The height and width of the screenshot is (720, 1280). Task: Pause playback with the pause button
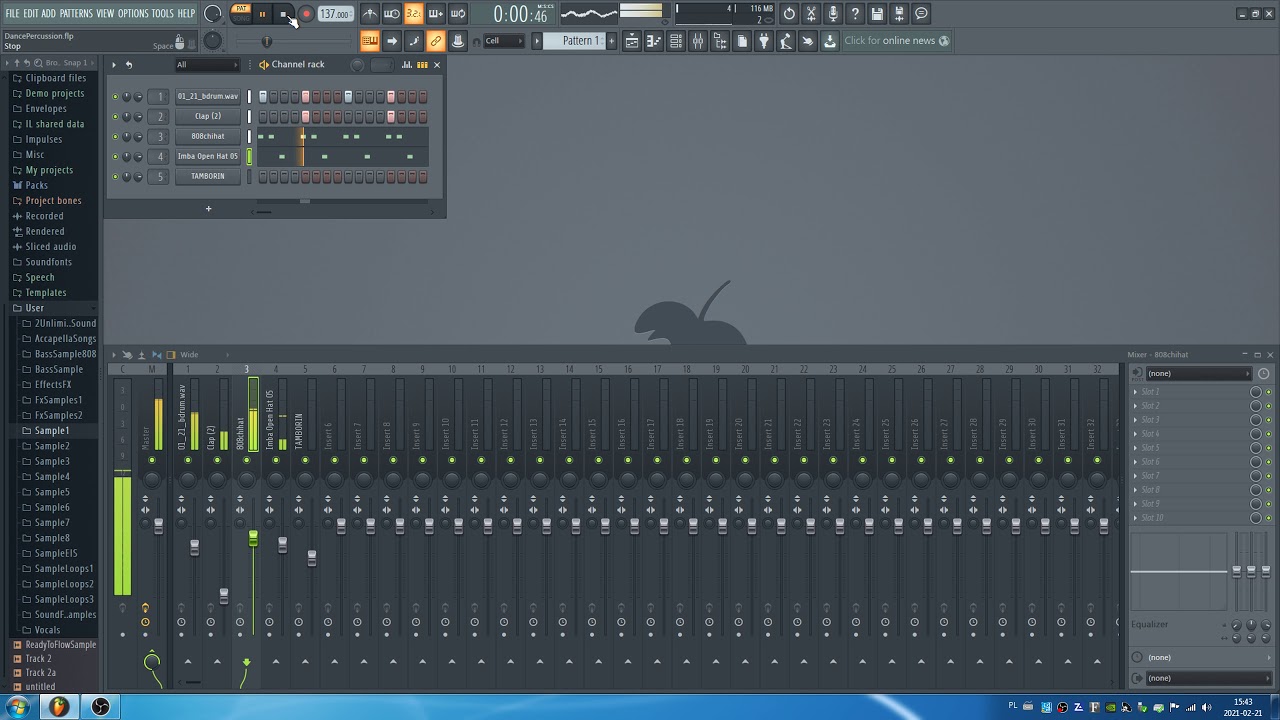262,14
